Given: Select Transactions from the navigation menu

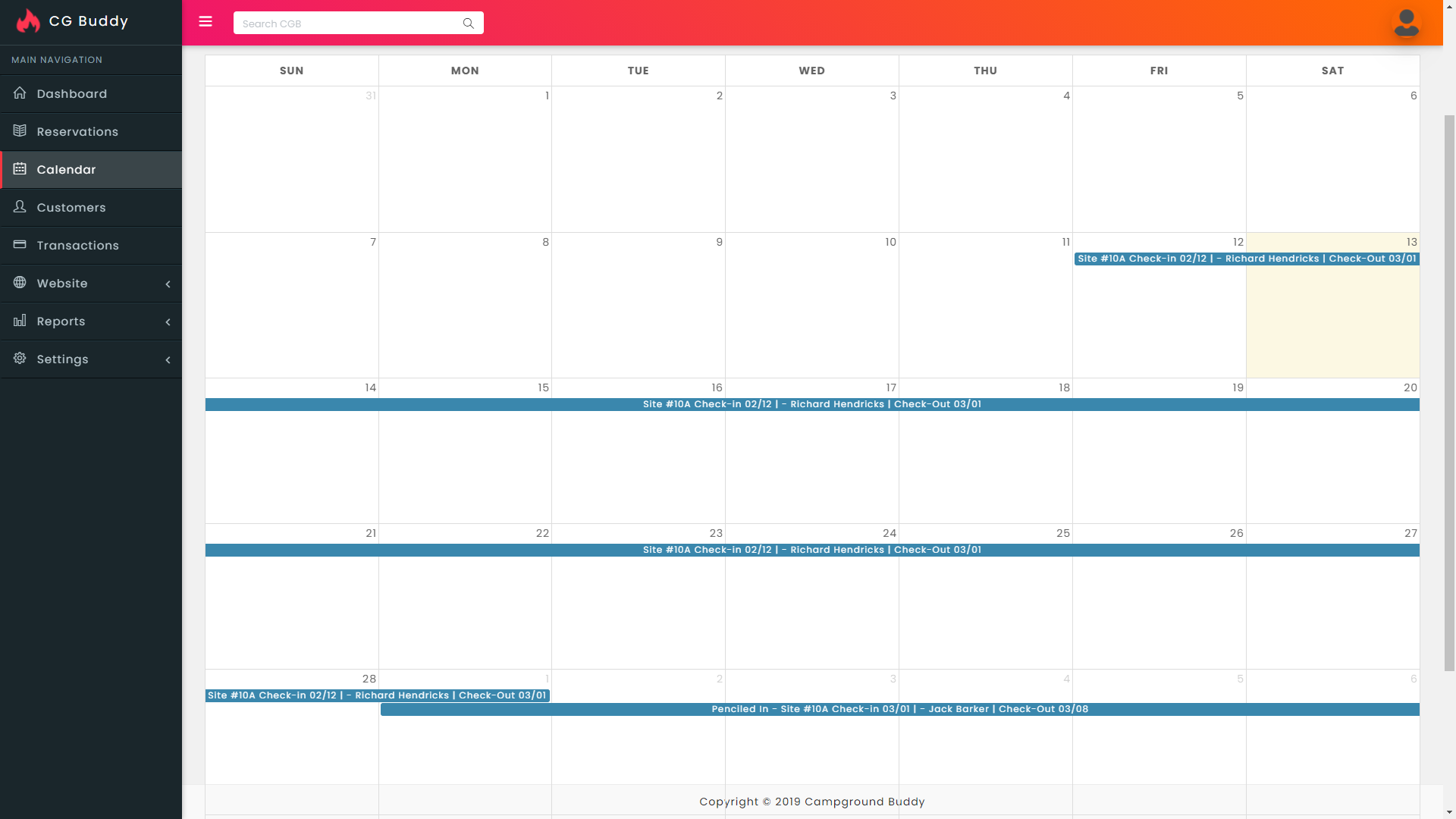Looking at the screenshot, I should pyautogui.click(x=78, y=245).
